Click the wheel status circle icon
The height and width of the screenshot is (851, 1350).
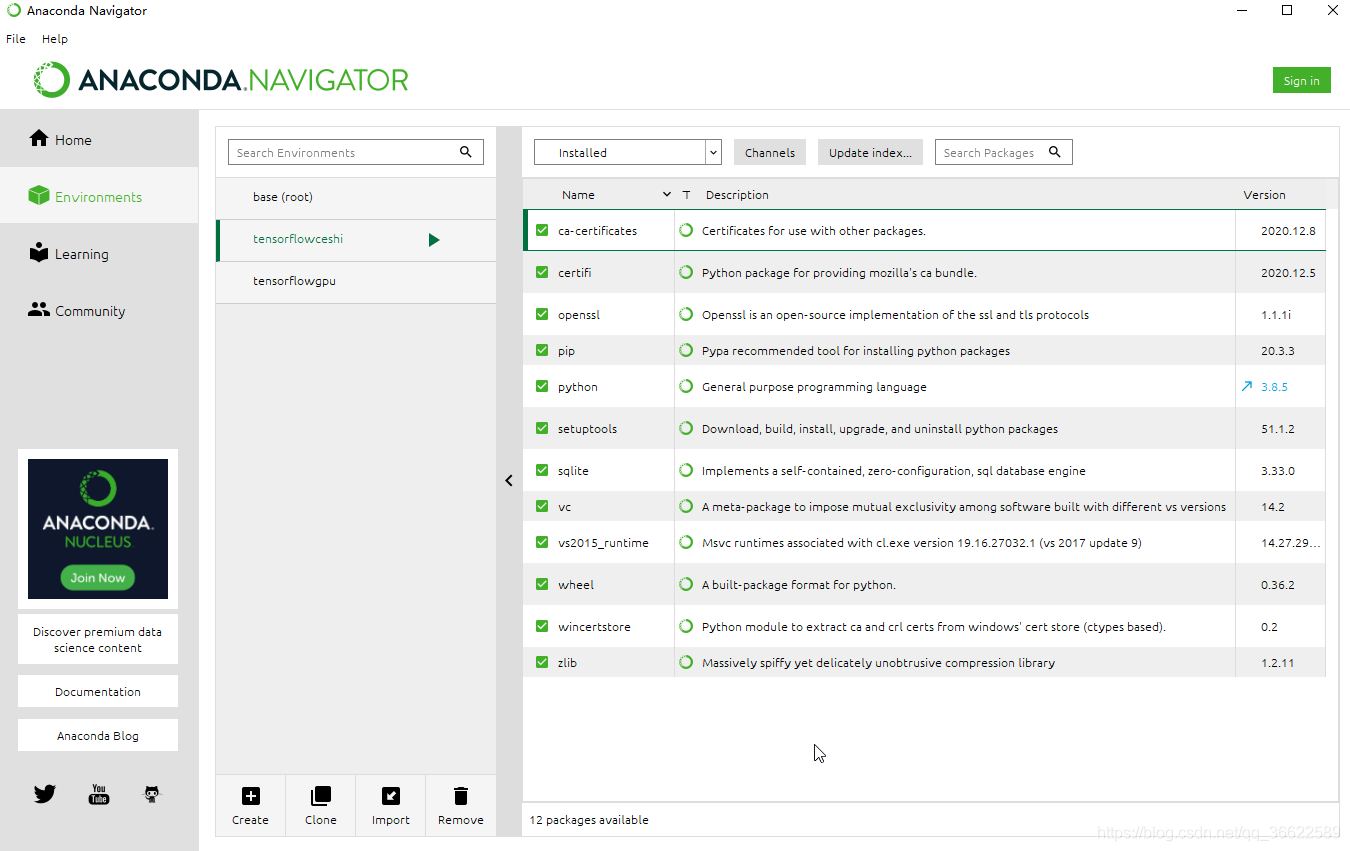tap(686, 585)
